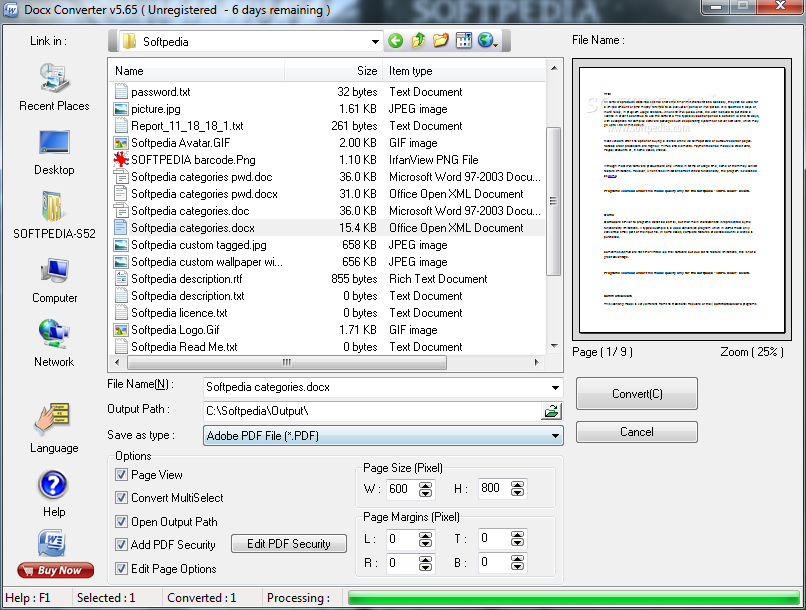Viewport: 806px width, 610px height.
Task: Uncheck Add PDF Security option
Action: (121, 544)
